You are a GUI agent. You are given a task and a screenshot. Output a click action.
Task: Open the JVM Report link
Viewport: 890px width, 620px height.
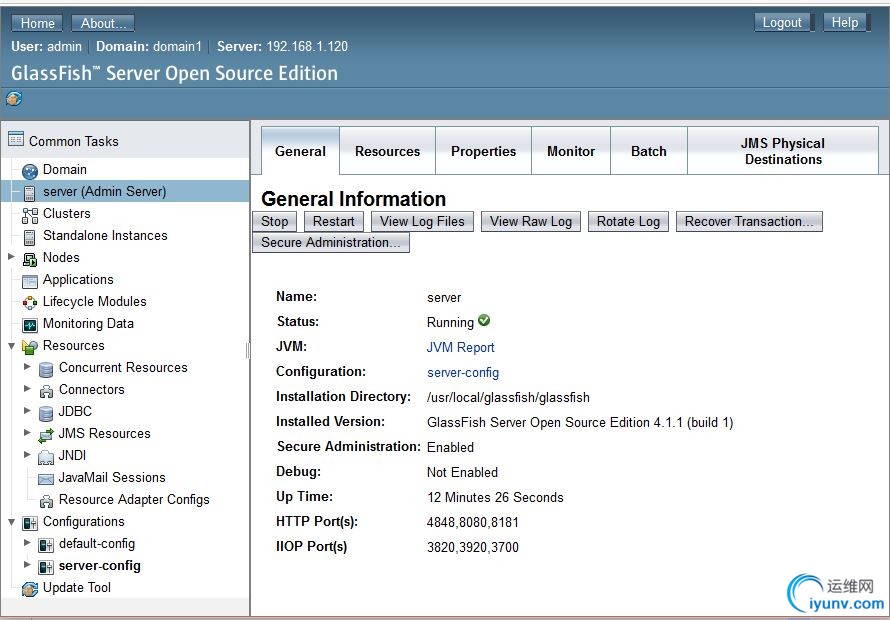click(x=460, y=347)
